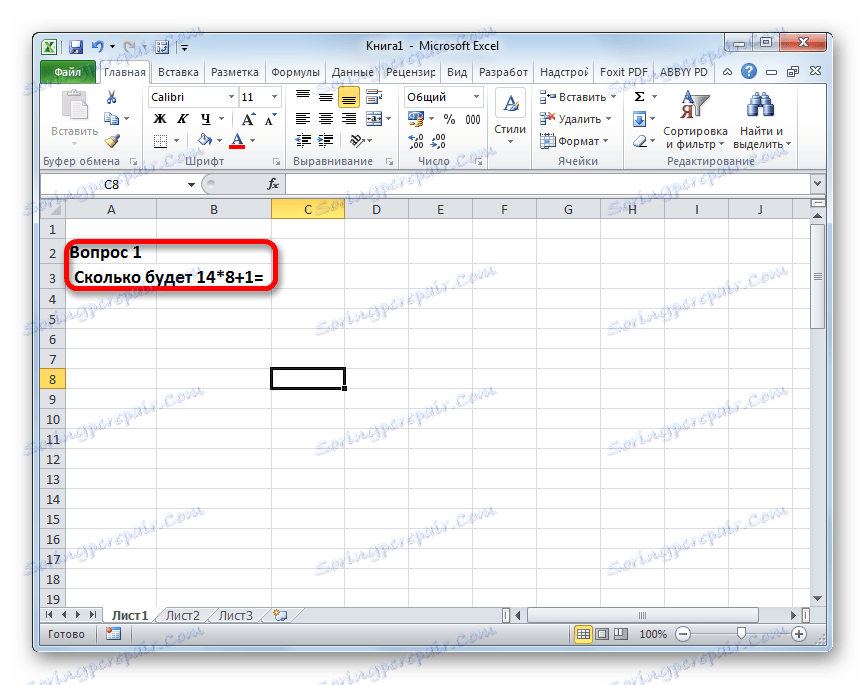Screen dimensions: 866x685
Task: Increase indent icon
Action: tap(326, 141)
